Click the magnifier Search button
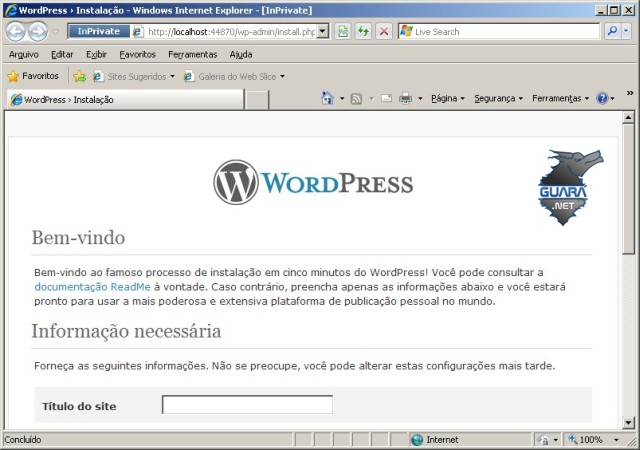Image resolution: width=640 pixels, height=450 pixels. click(x=613, y=31)
